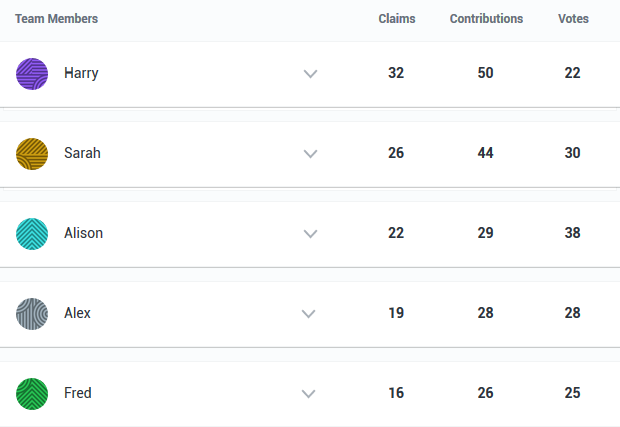Click the name Harry
Viewport: 620px width, 427px height.
coord(81,73)
